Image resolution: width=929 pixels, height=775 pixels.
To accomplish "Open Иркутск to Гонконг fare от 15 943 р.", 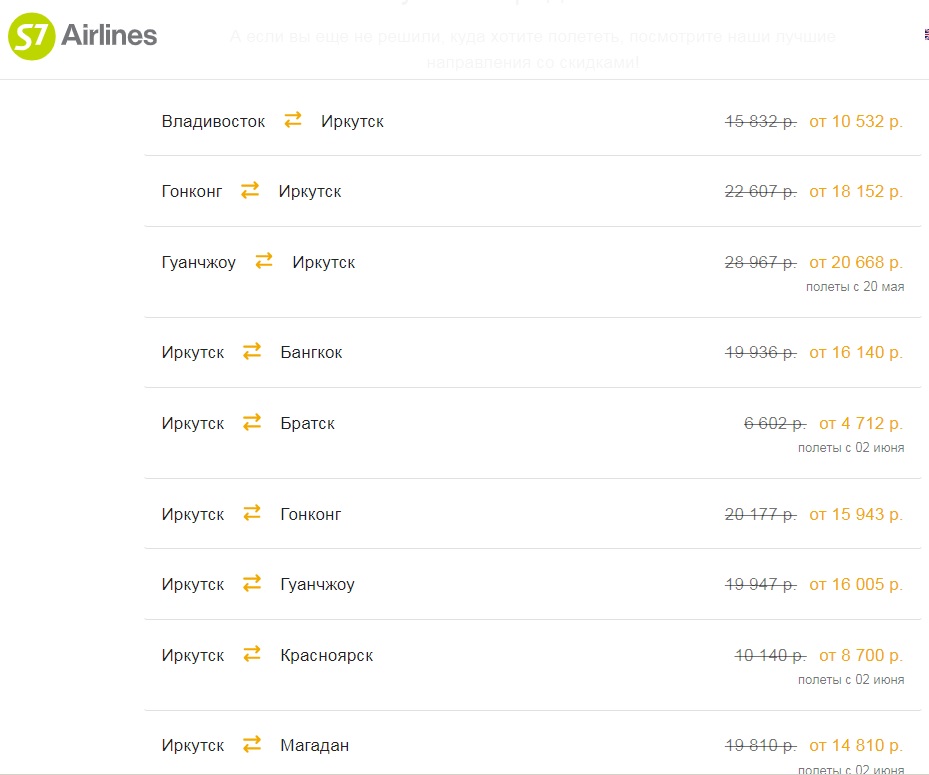I will tap(856, 514).
